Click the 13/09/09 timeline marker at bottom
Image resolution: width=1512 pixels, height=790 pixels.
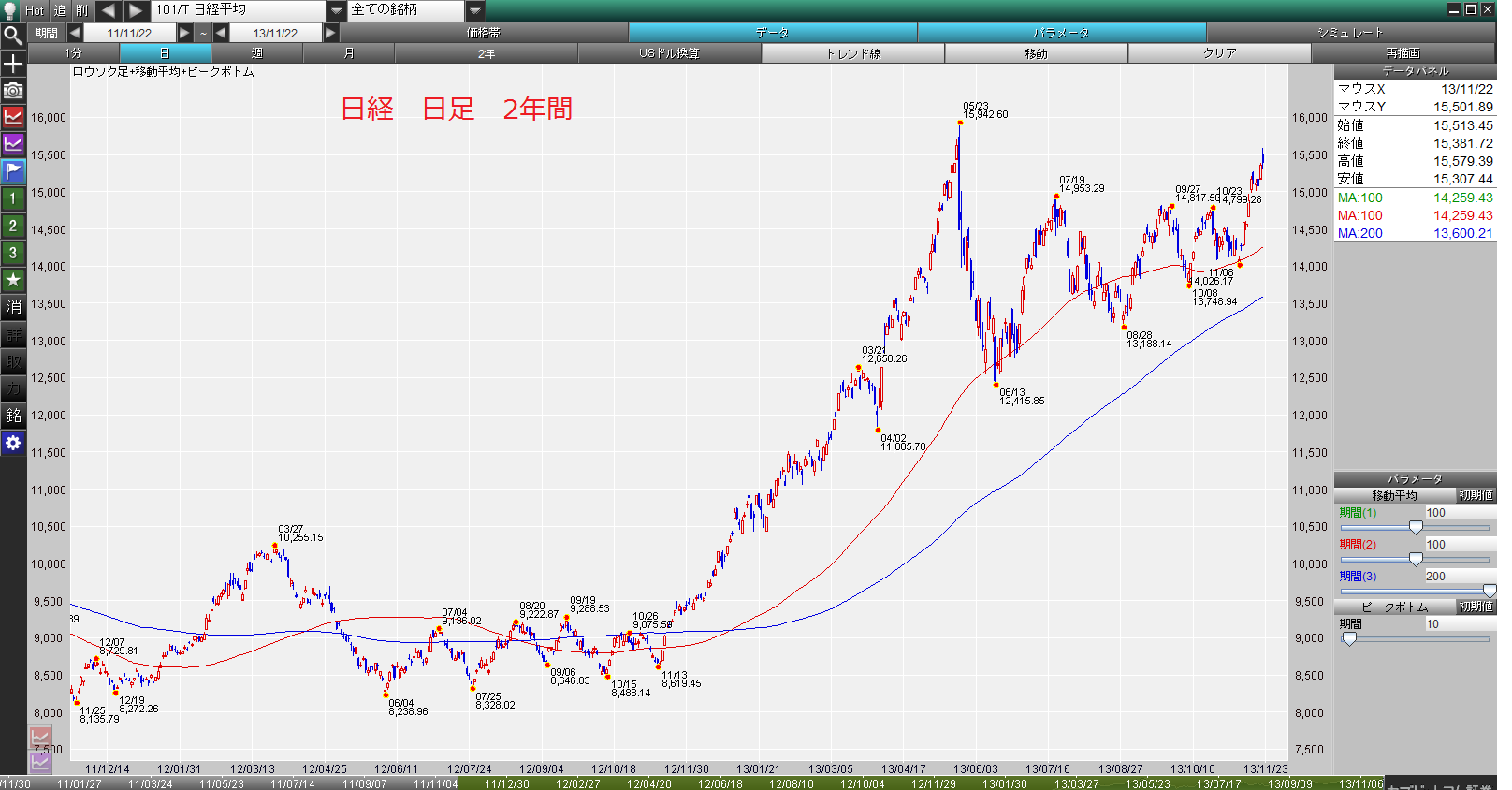click(1290, 784)
